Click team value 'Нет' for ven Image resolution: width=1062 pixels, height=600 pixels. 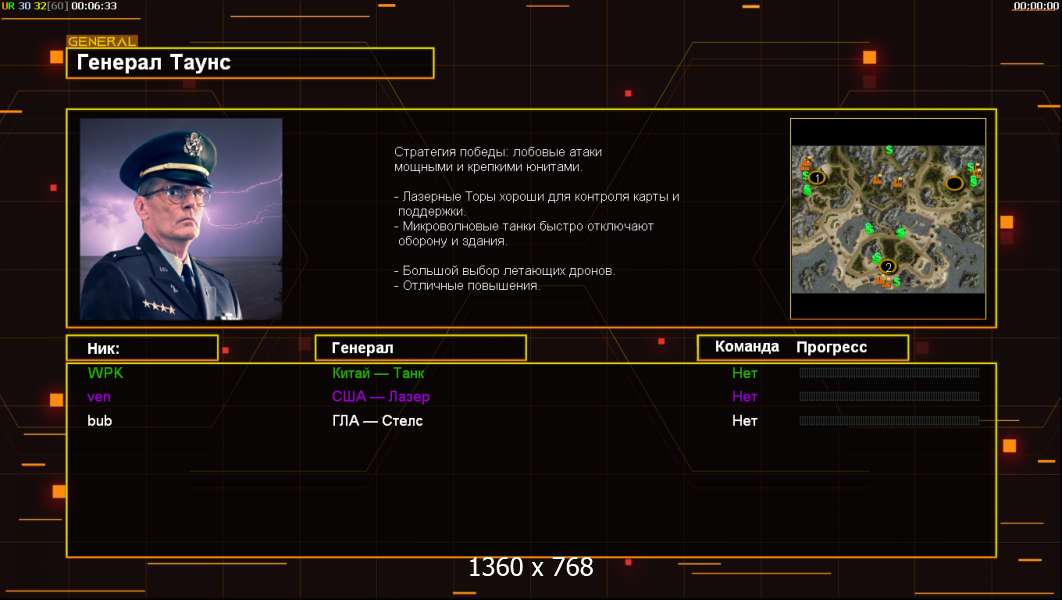[744, 397]
